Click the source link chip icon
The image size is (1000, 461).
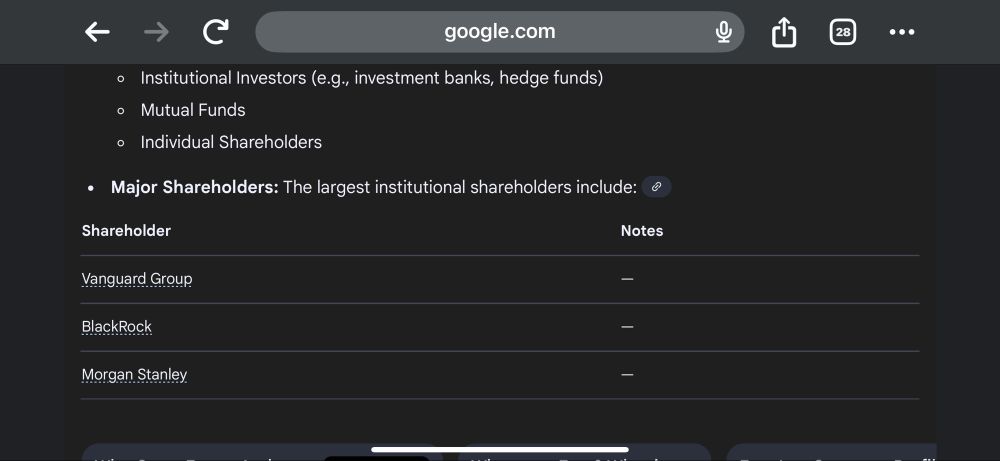tap(656, 187)
